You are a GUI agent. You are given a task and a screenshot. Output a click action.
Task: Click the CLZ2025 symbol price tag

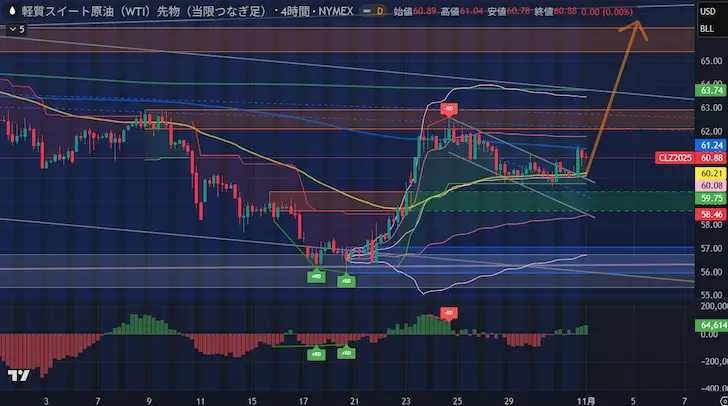671,158
